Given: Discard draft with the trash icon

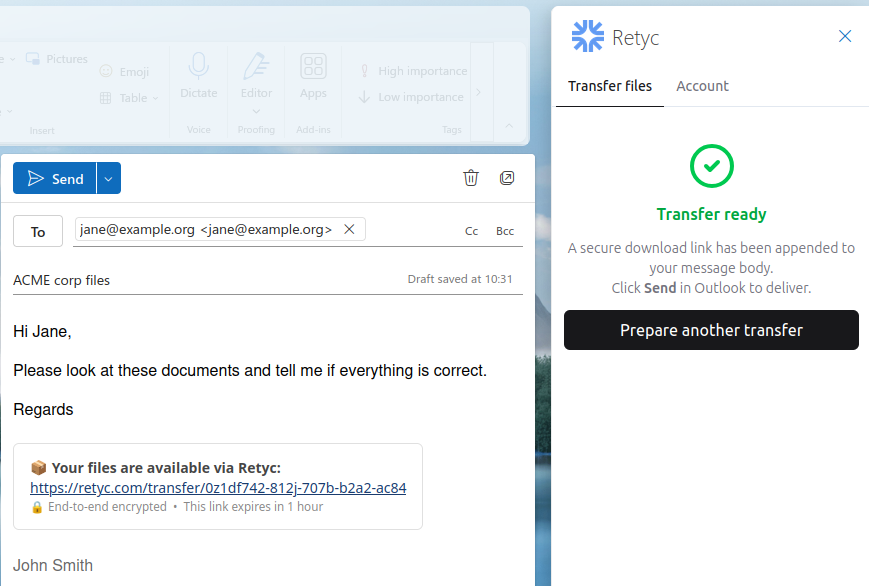Looking at the screenshot, I should (471, 178).
